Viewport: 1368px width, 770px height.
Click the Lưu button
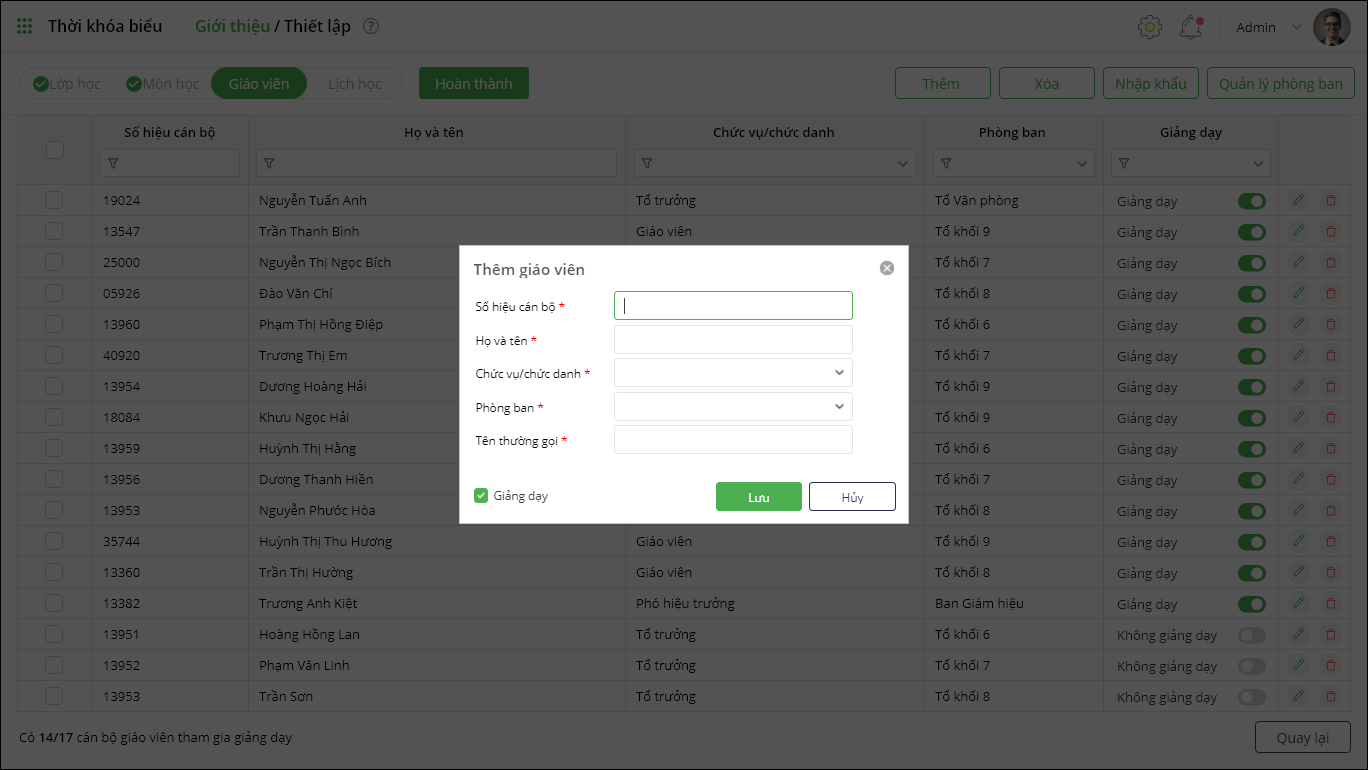pyautogui.click(x=758, y=497)
